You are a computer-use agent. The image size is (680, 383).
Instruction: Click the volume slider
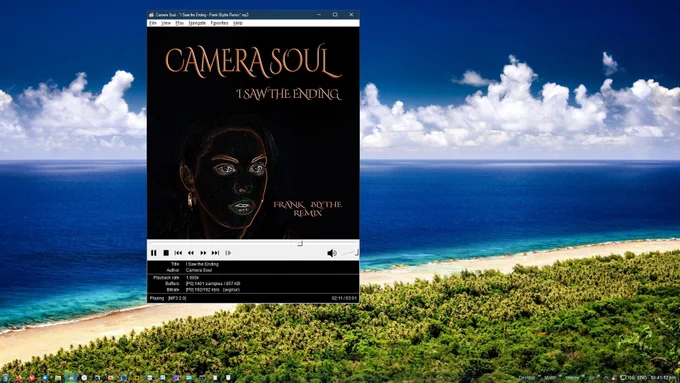pos(350,252)
